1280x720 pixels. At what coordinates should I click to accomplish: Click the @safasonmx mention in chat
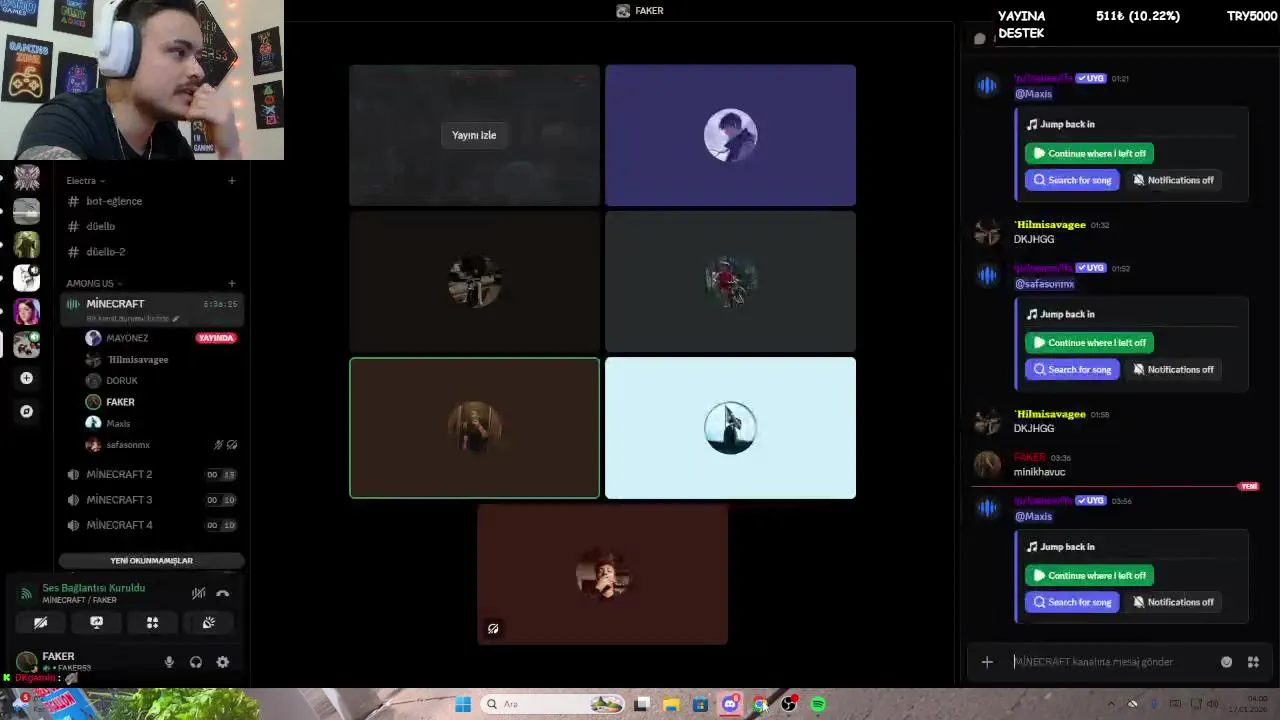click(1045, 284)
